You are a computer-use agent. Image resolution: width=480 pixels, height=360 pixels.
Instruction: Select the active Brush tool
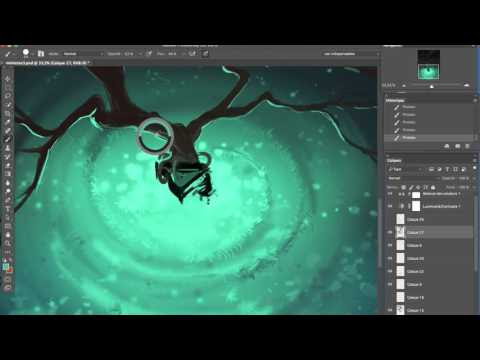[8, 139]
